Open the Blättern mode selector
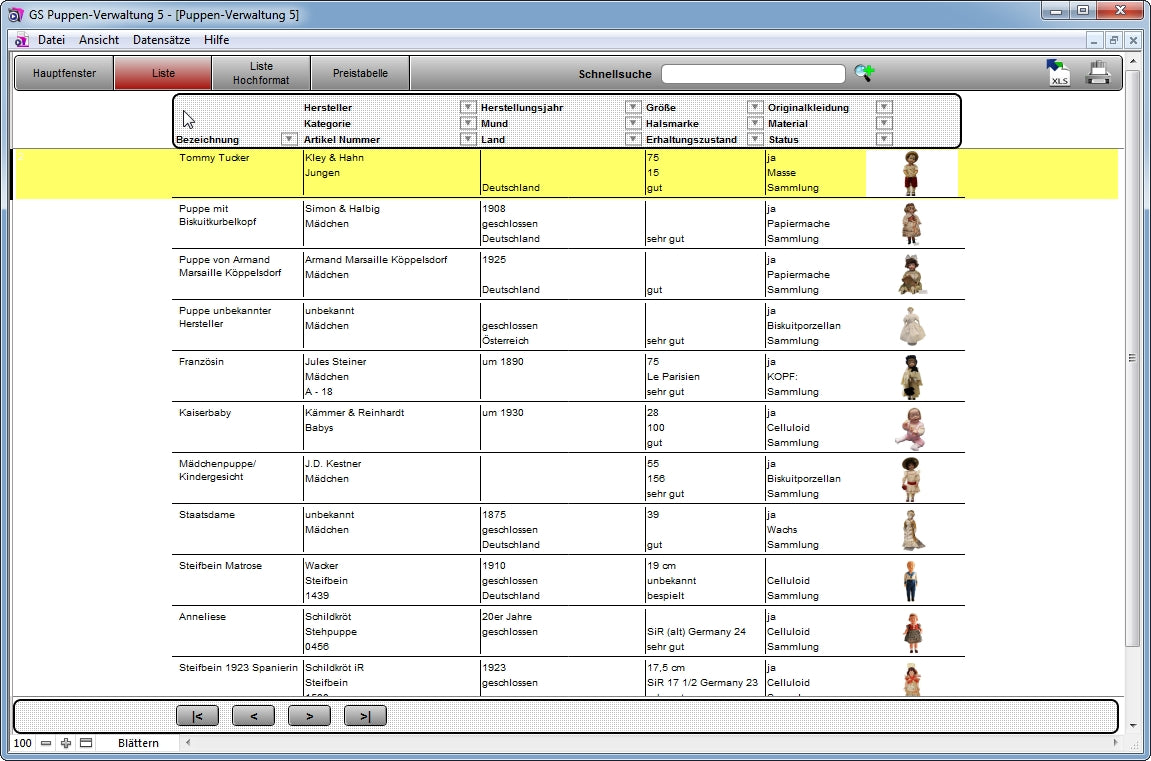The height and width of the screenshot is (761, 1151). click(138, 743)
